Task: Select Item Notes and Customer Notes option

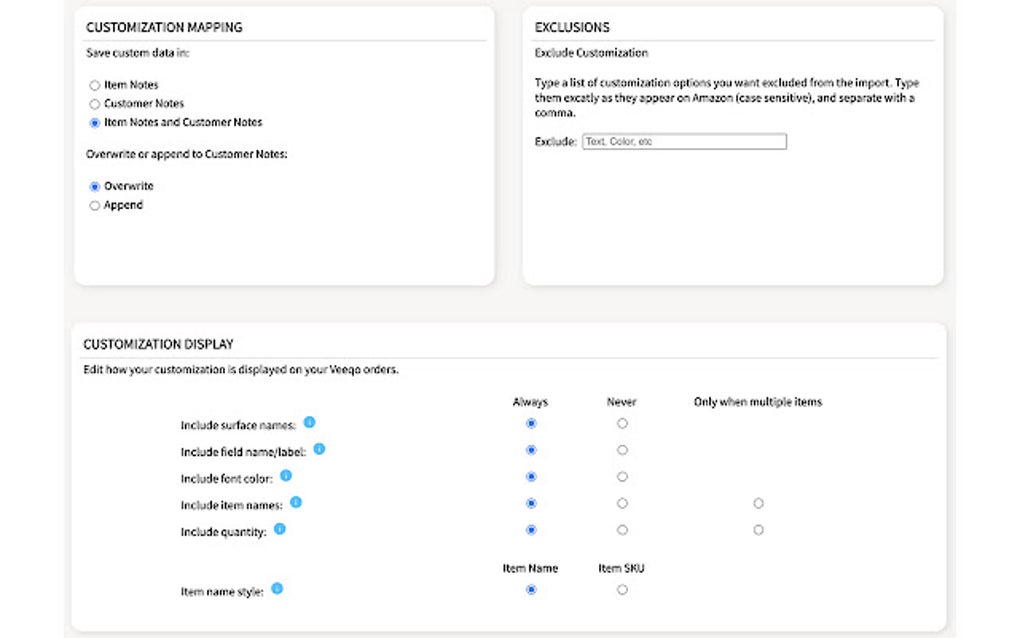Action: [x=95, y=123]
